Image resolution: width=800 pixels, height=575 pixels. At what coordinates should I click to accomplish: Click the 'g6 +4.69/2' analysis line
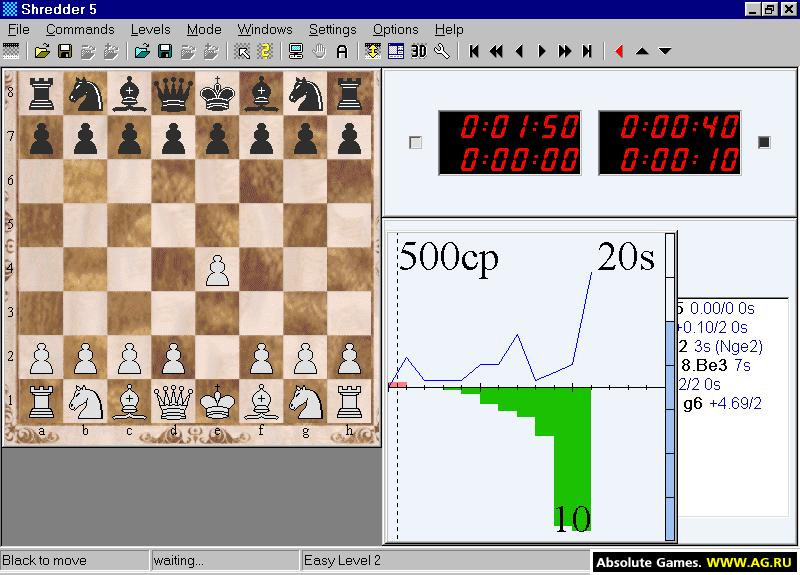coord(722,404)
